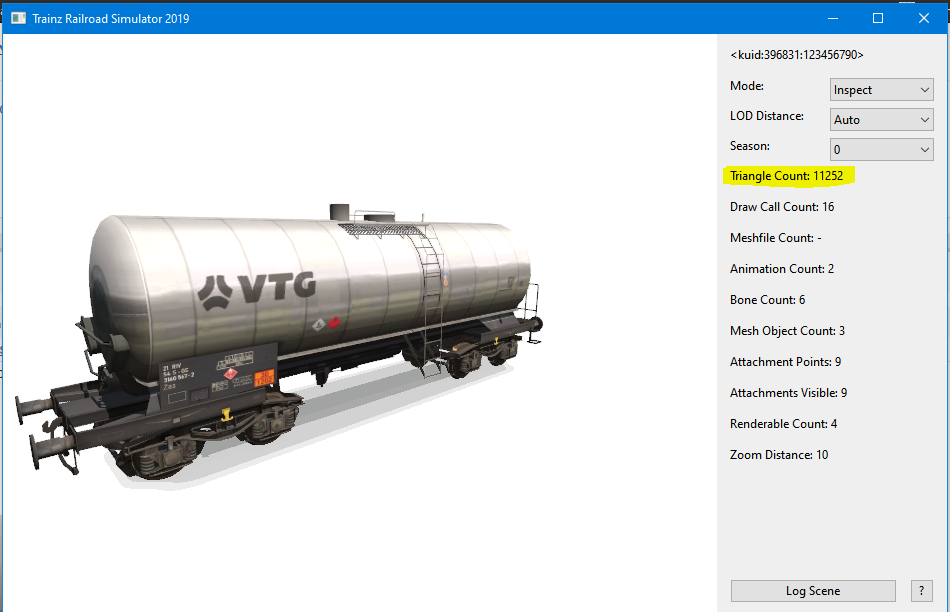Click the Trainz app icon in title bar
Viewport: 950px width, 612px height.
[18, 18]
